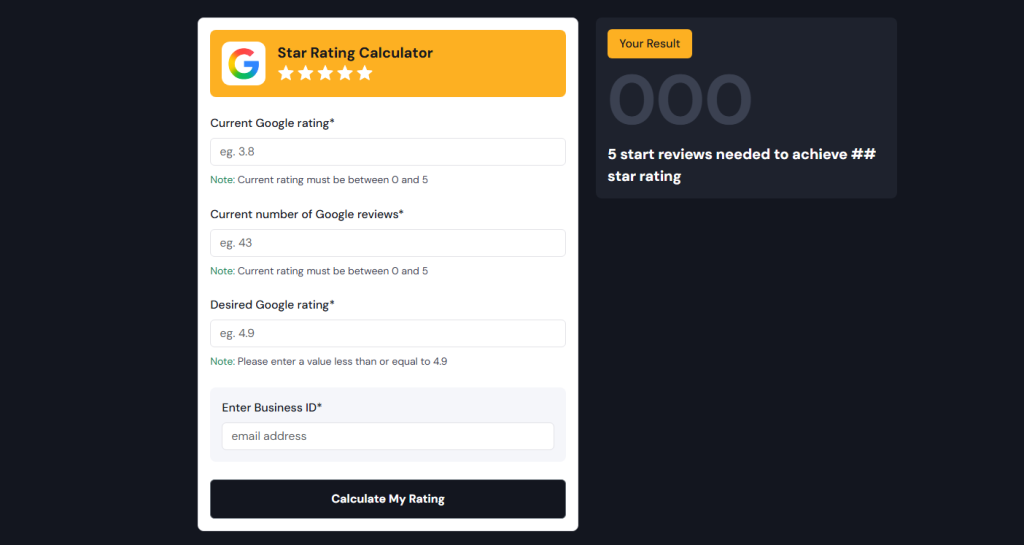Click the Enter Business ID label
Screen dimensions: 1024x545
click(272, 407)
